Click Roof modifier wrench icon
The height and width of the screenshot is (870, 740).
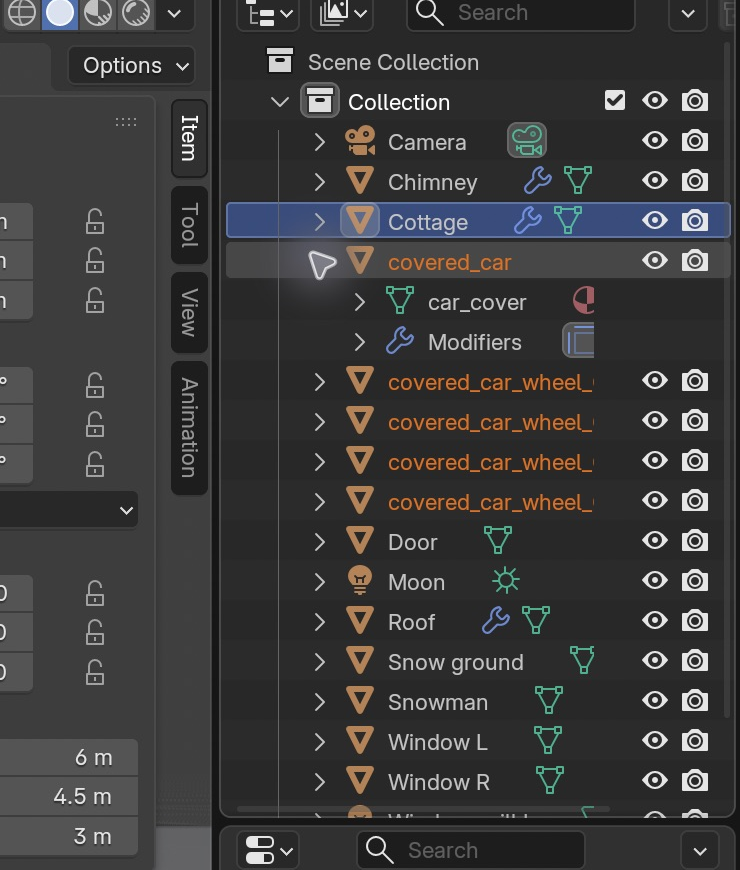coord(495,620)
